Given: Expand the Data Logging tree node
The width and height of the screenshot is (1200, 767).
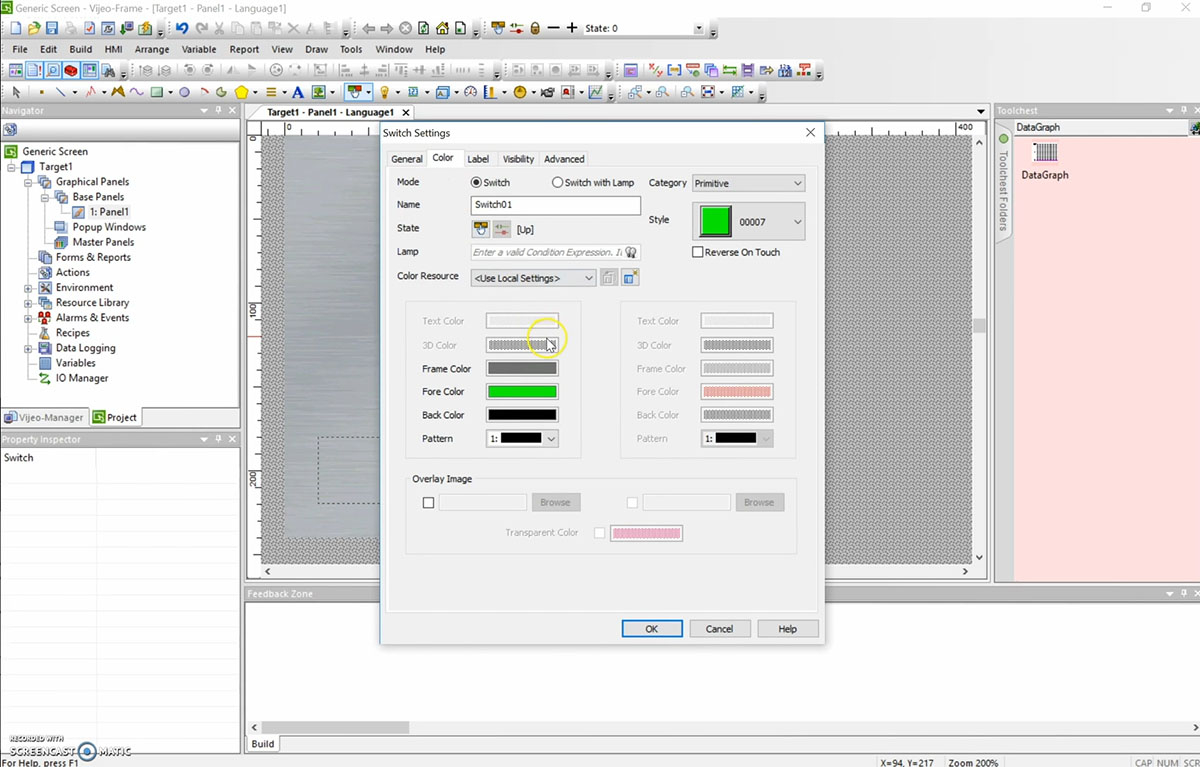Looking at the screenshot, I should pyautogui.click(x=28, y=349).
